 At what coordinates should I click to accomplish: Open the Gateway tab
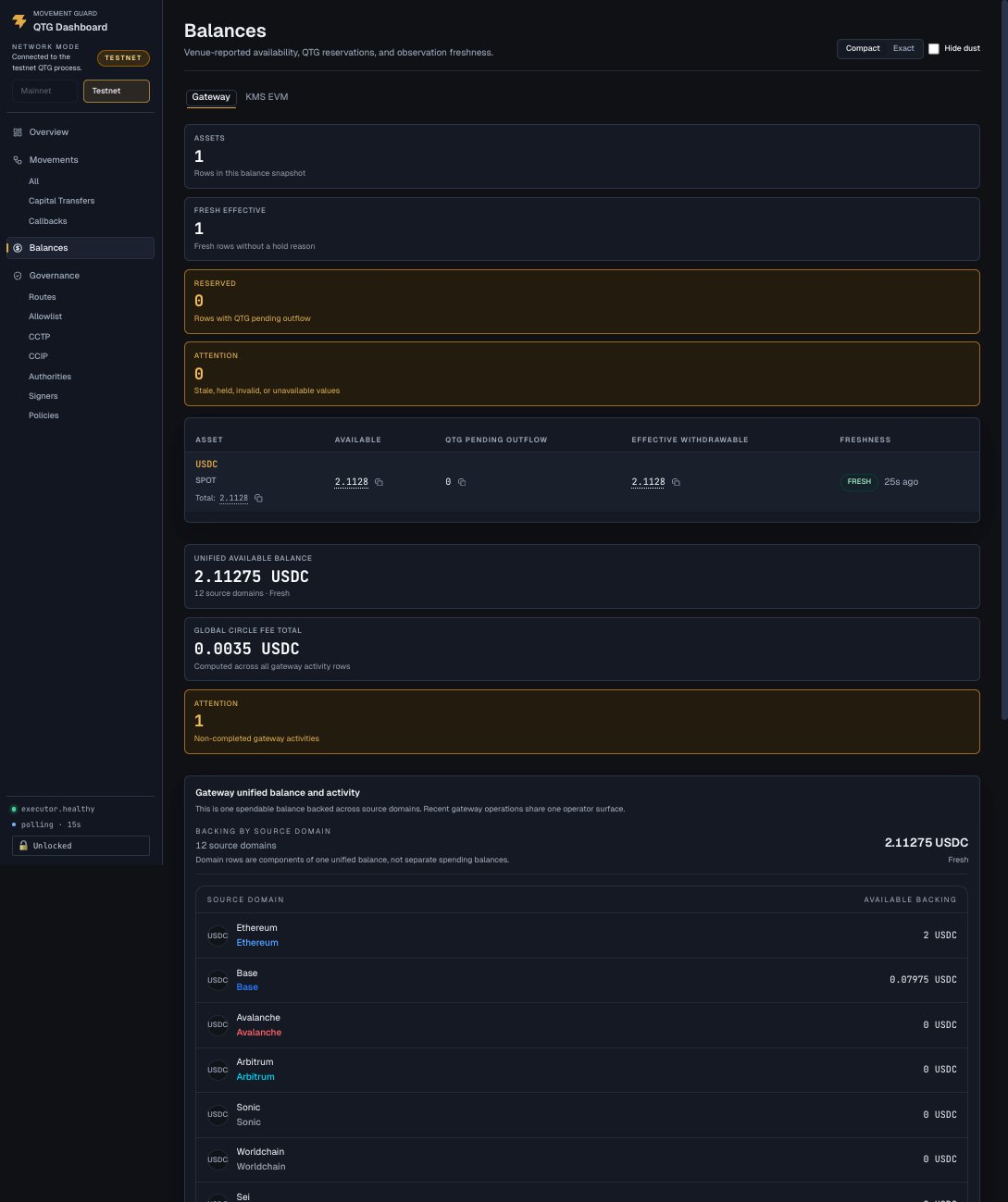coord(211,97)
